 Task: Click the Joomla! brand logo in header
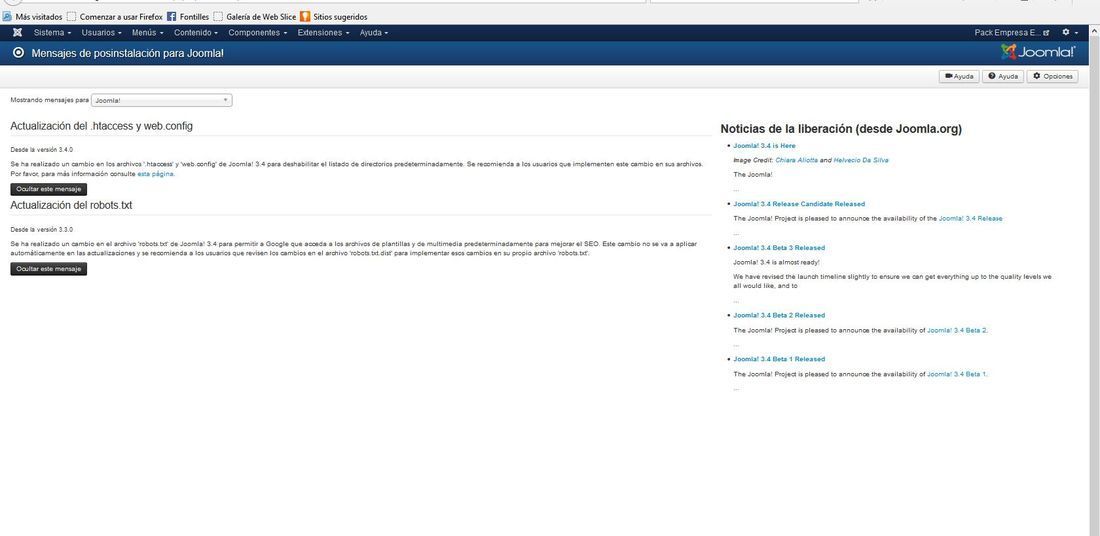pyautogui.click(x=1038, y=52)
